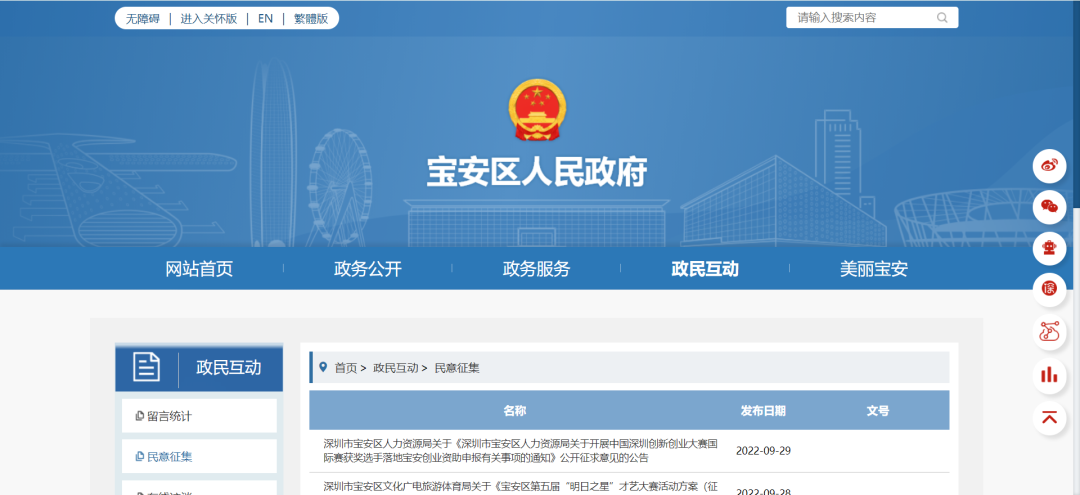
Task: Click the back-to-top arrow icon
Action: click(x=1049, y=417)
